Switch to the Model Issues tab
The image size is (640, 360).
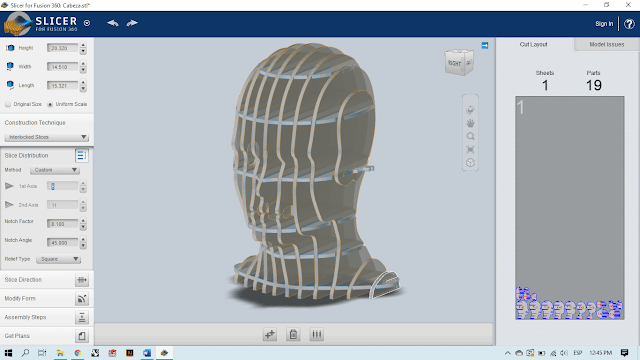click(607, 44)
